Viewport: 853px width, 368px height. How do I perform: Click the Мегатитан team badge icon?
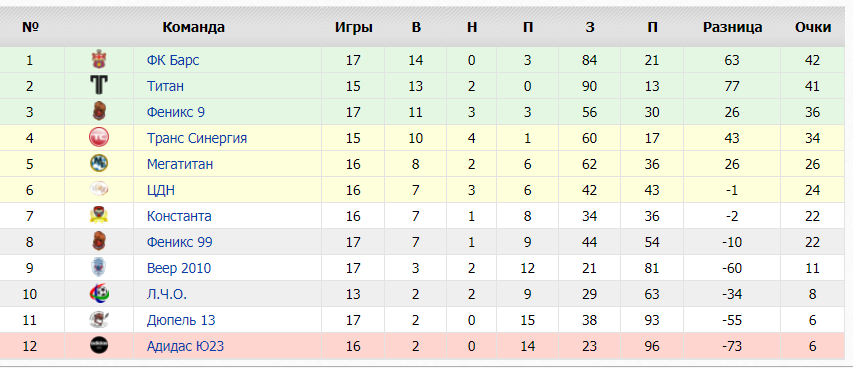tap(98, 163)
